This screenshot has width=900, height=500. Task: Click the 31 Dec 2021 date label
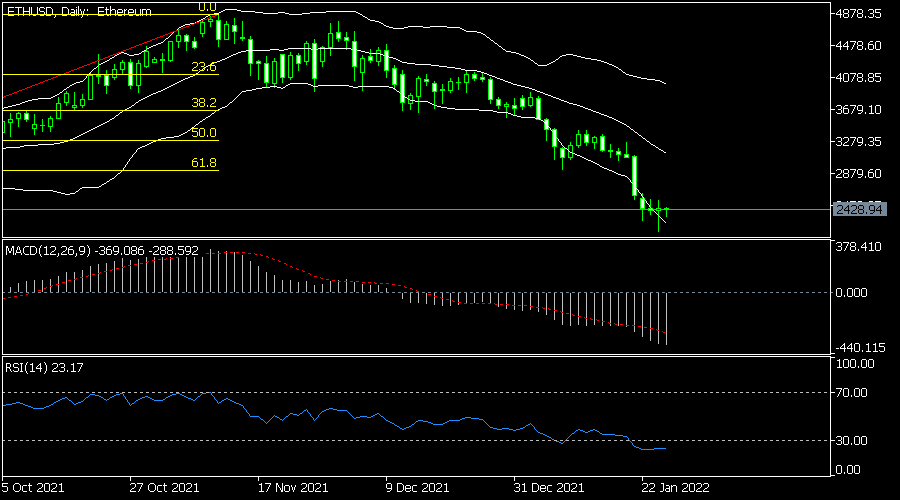pos(549,488)
